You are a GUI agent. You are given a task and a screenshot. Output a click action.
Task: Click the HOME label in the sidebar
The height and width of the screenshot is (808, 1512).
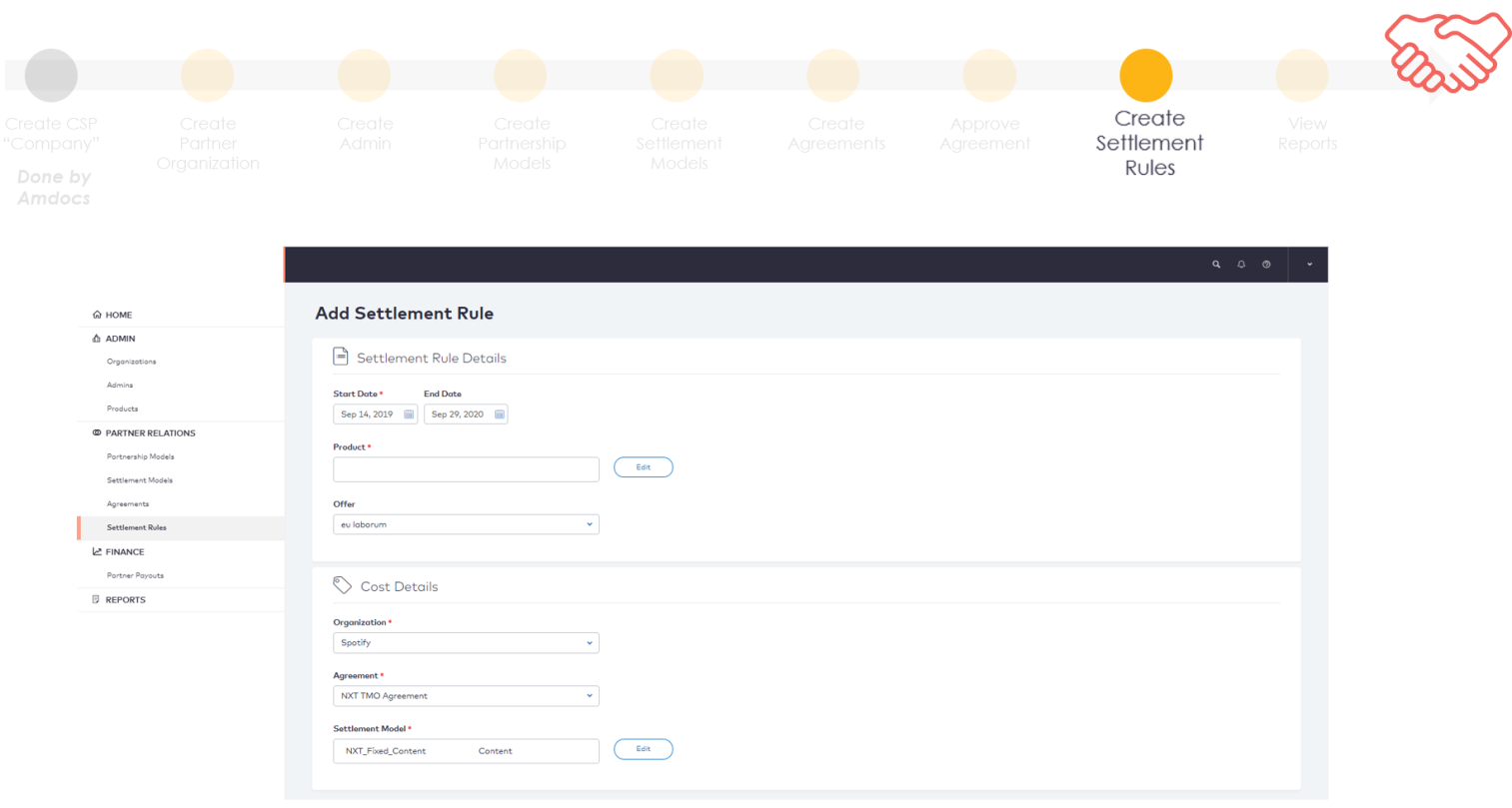coord(119,315)
